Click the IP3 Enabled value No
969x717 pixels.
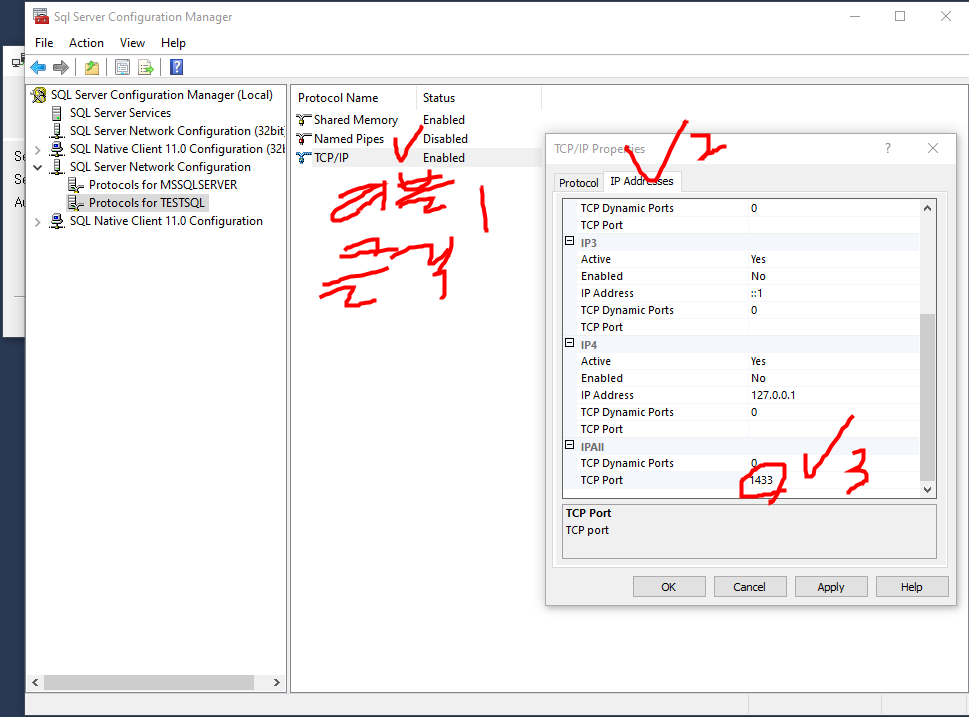coord(758,276)
